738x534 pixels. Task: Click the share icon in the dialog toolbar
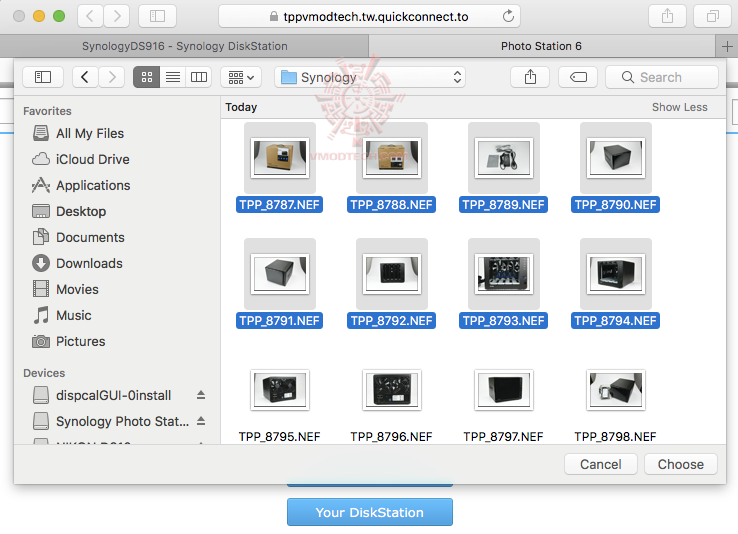point(530,77)
